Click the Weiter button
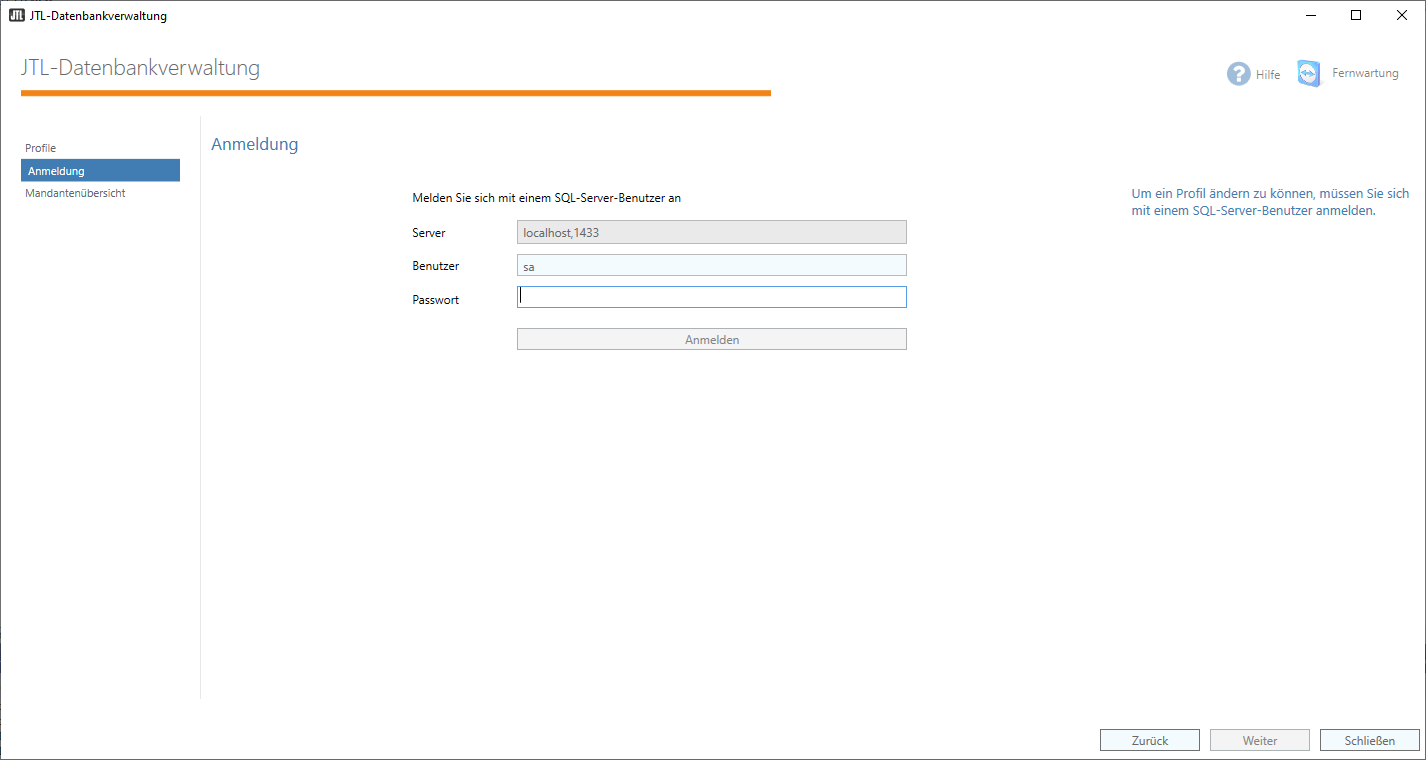 point(1260,741)
